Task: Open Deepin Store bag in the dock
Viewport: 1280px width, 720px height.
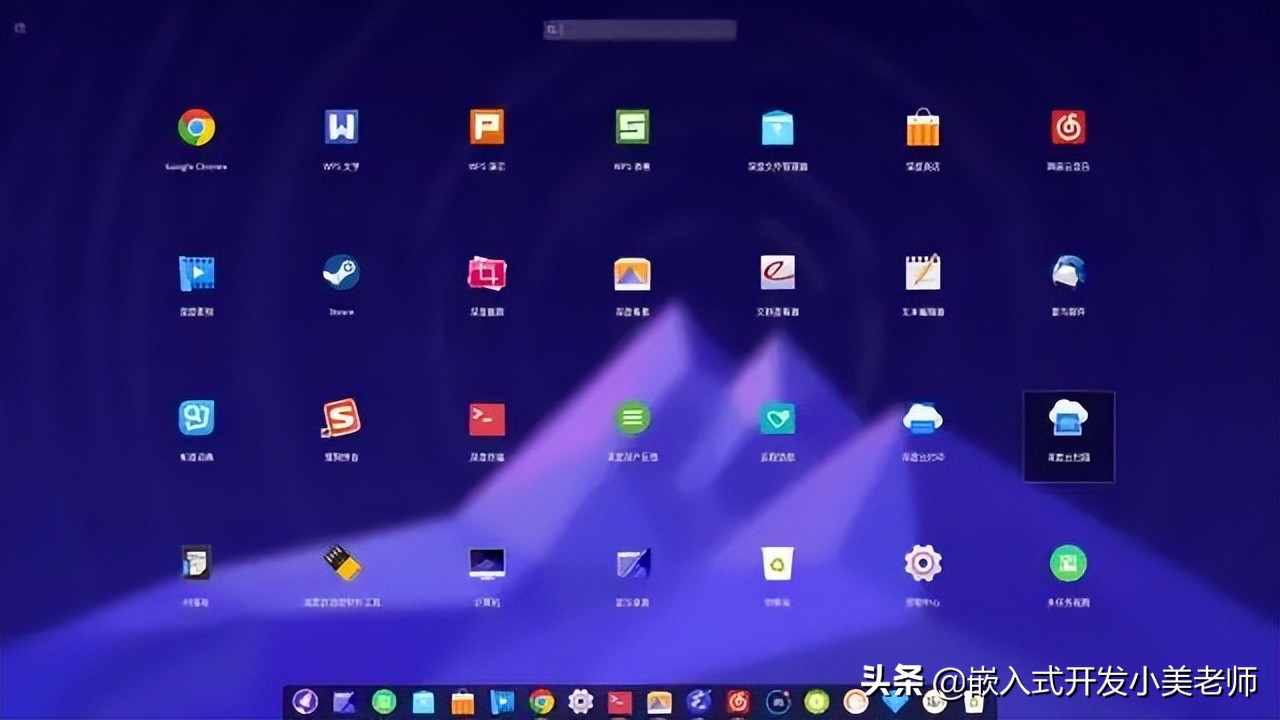Action: click(462, 702)
